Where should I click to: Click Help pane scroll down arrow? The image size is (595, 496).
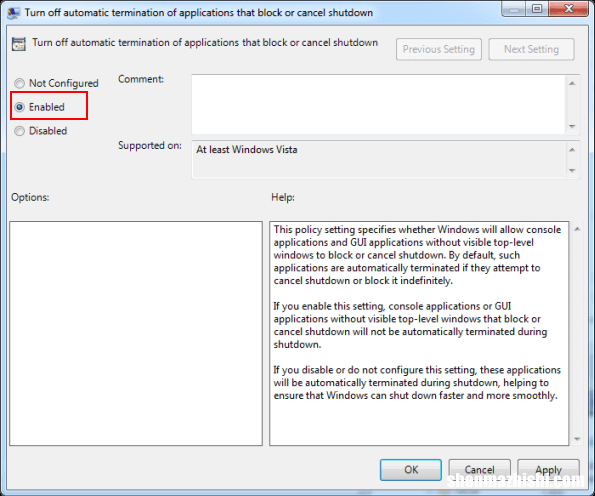coord(577,439)
